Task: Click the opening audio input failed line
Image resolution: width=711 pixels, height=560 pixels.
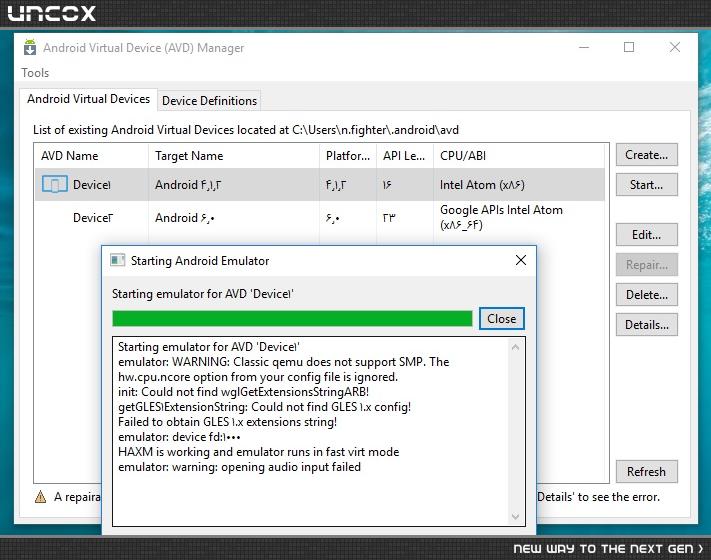Action: (239, 467)
